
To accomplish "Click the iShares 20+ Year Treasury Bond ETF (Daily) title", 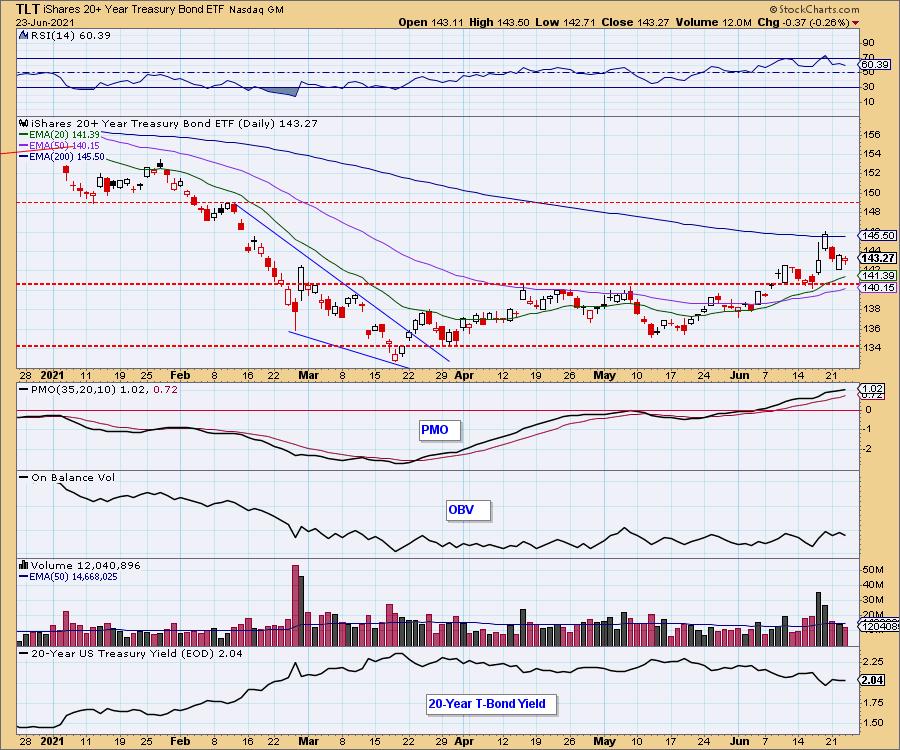I will coord(173,123).
